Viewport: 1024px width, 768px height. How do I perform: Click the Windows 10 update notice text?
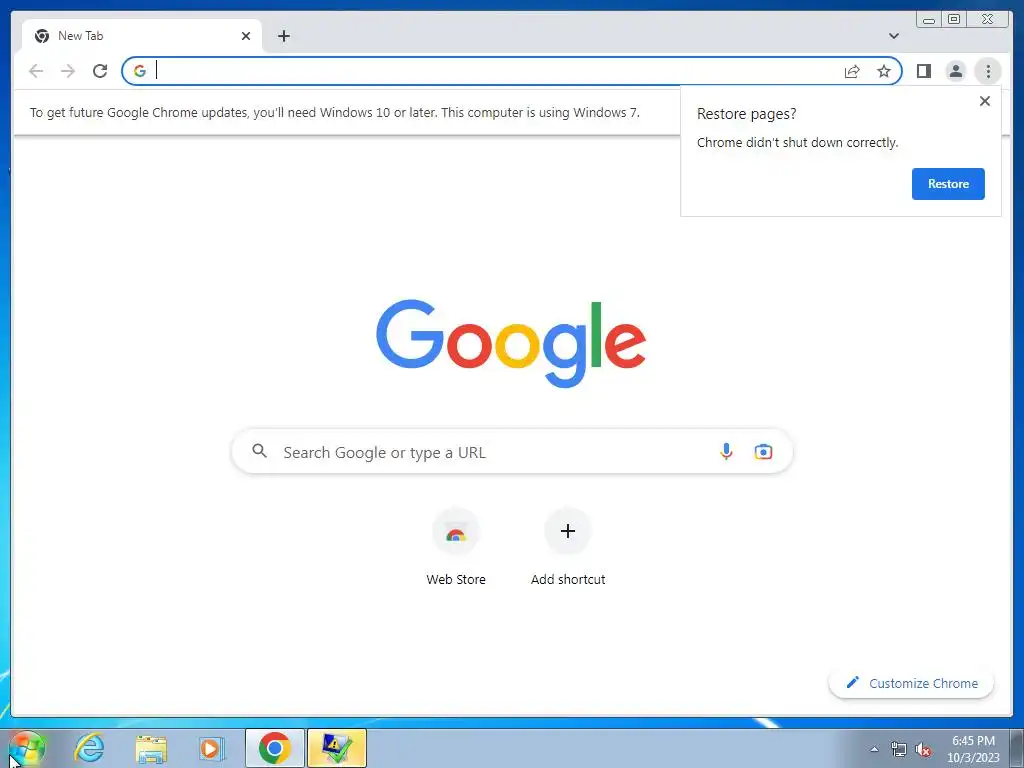tap(335, 112)
